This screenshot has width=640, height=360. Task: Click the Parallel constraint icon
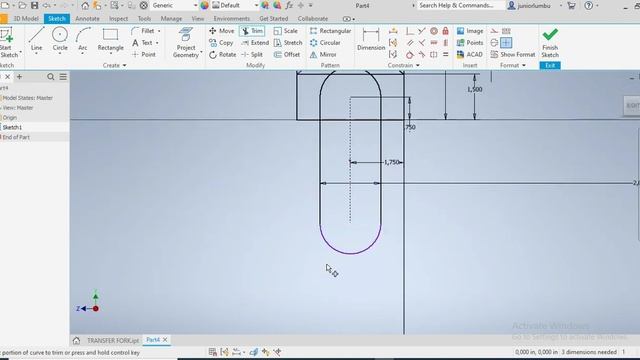tap(410, 43)
